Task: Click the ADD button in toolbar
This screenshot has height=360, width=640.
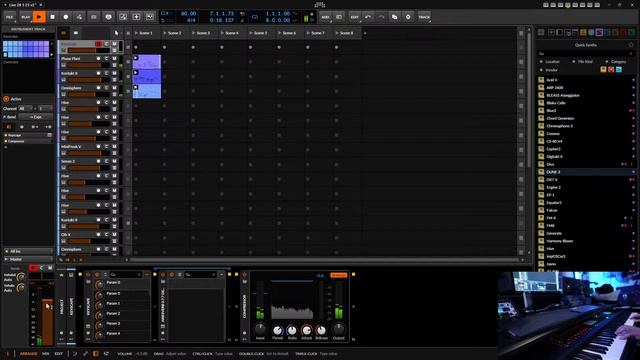Action: [x=325, y=17]
